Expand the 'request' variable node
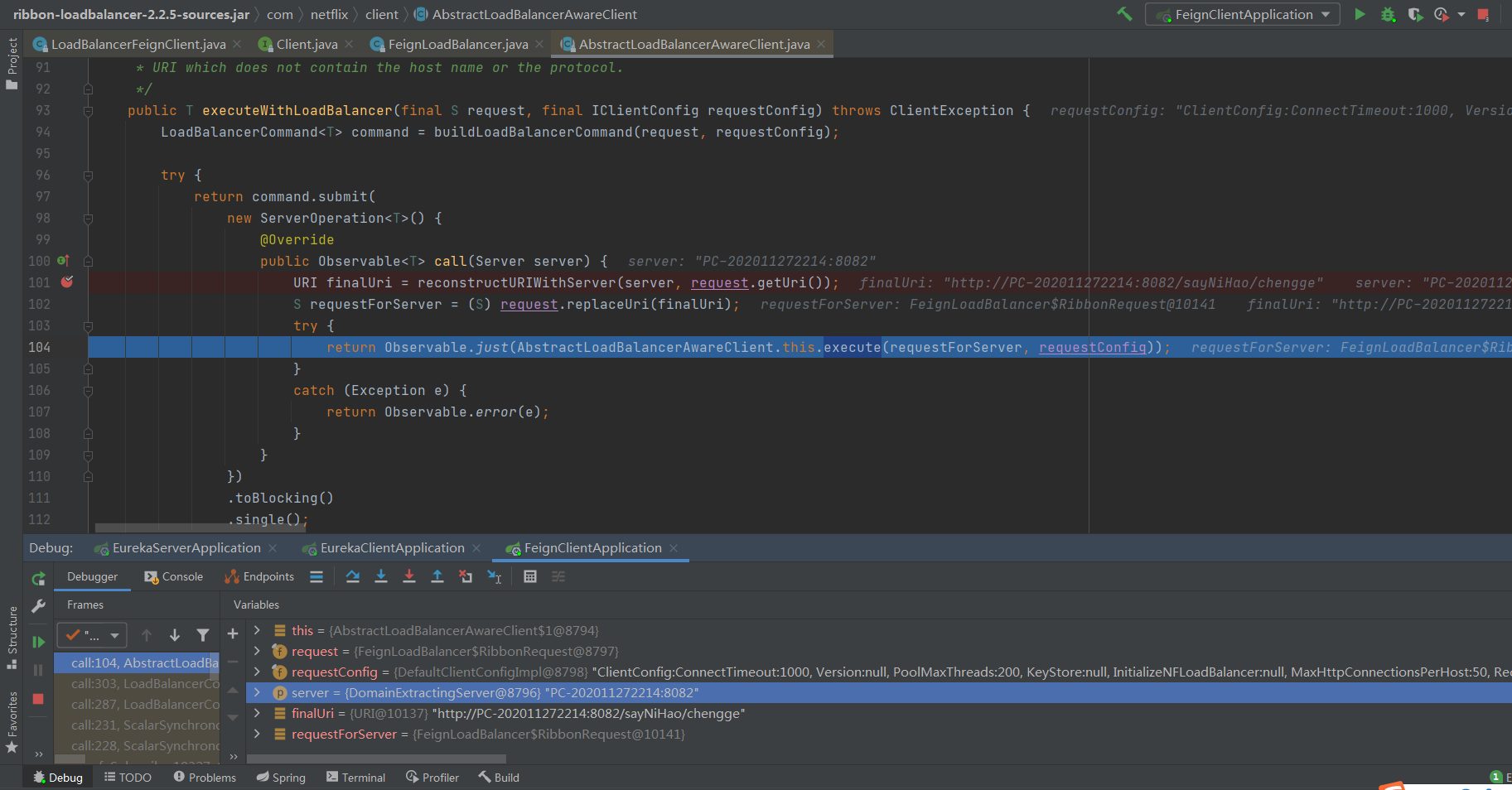 pyautogui.click(x=257, y=651)
